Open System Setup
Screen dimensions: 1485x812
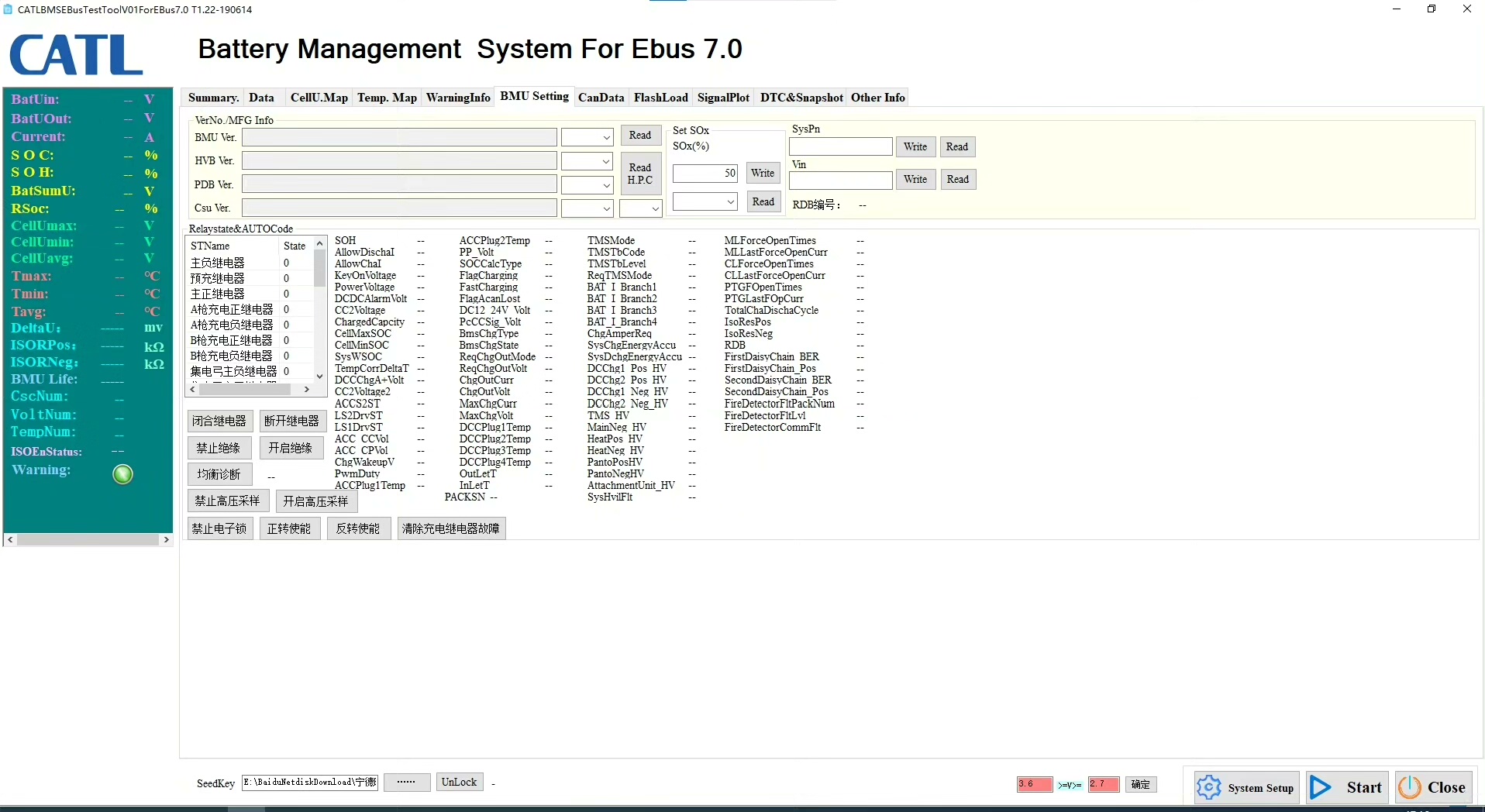point(1246,788)
